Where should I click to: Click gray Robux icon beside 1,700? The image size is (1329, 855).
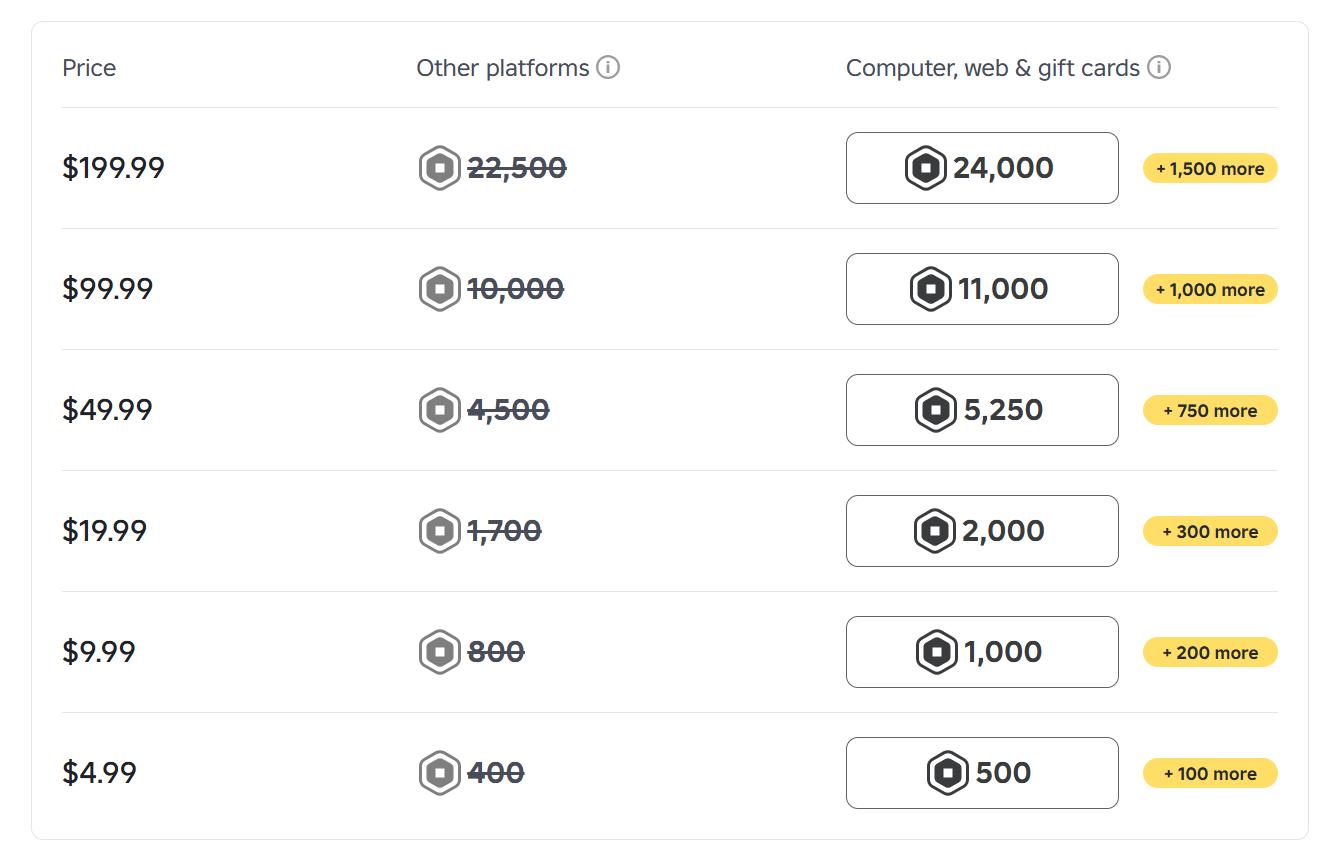coord(439,531)
